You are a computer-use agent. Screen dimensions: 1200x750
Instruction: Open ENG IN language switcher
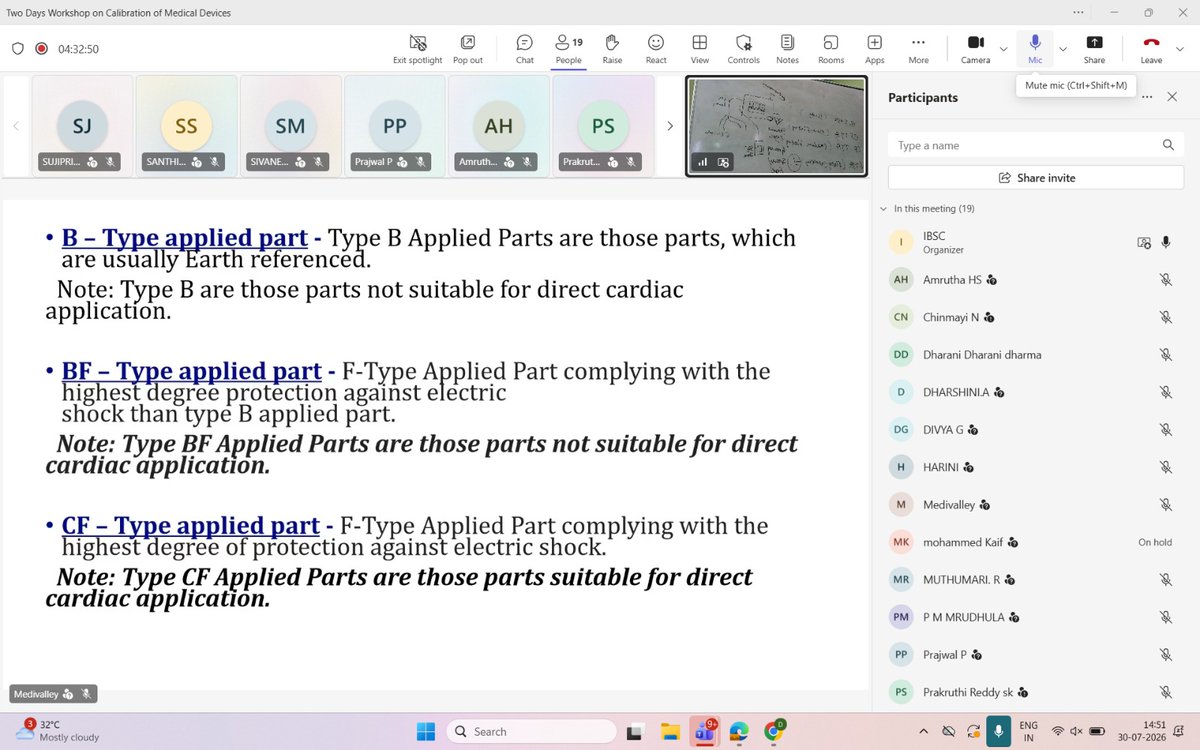point(1027,731)
